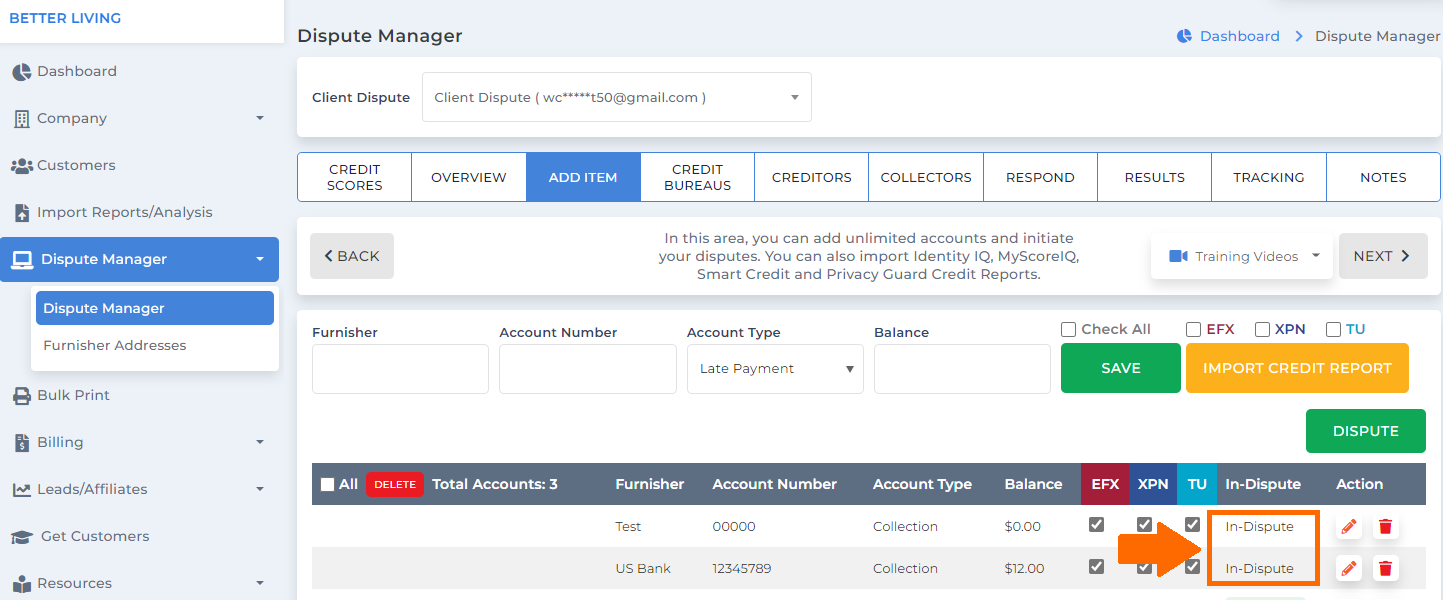1443x600 pixels.
Task: Click the green Dispute button
Action: (x=1366, y=432)
